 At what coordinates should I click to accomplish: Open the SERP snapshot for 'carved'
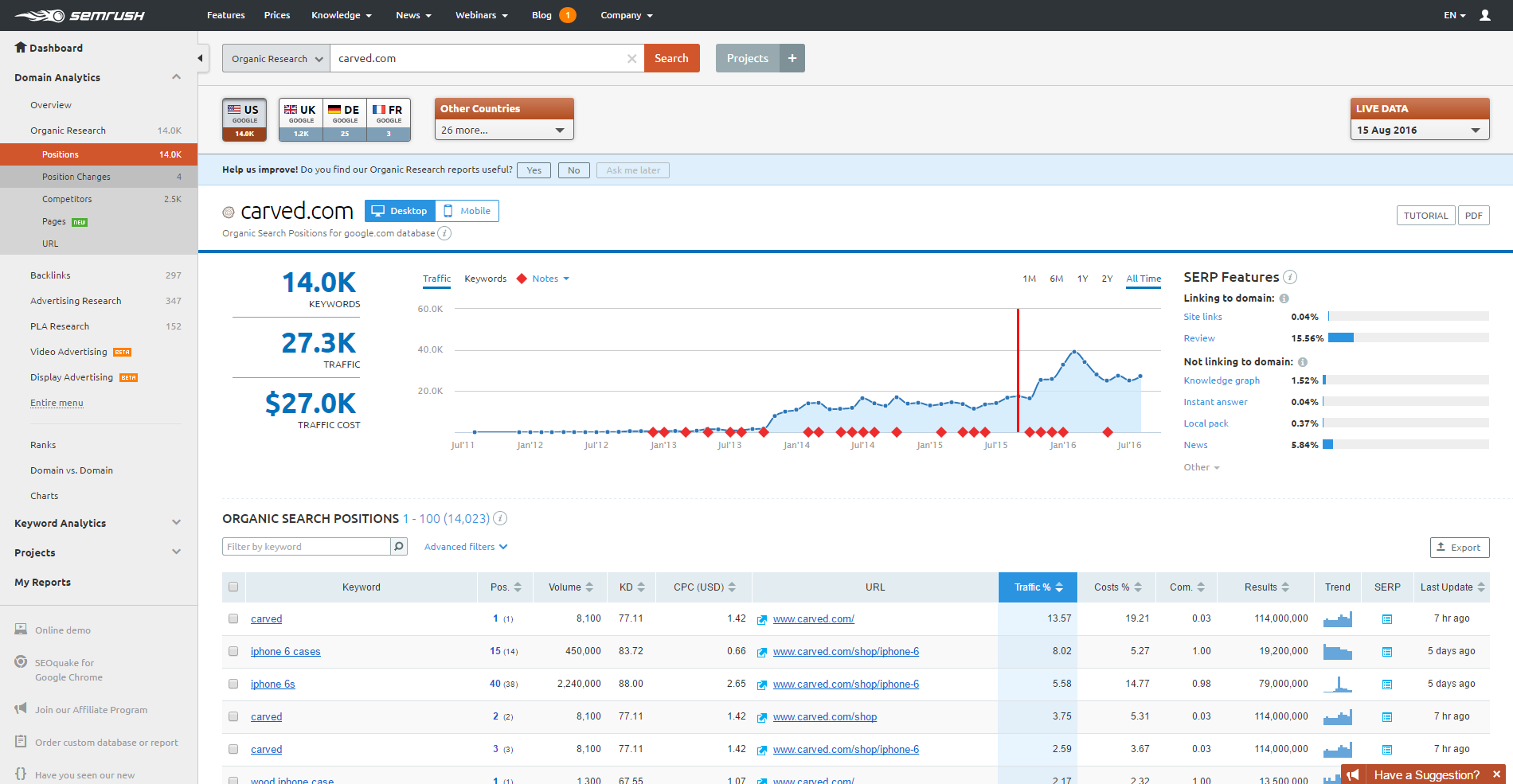click(x=1387, y=618)
